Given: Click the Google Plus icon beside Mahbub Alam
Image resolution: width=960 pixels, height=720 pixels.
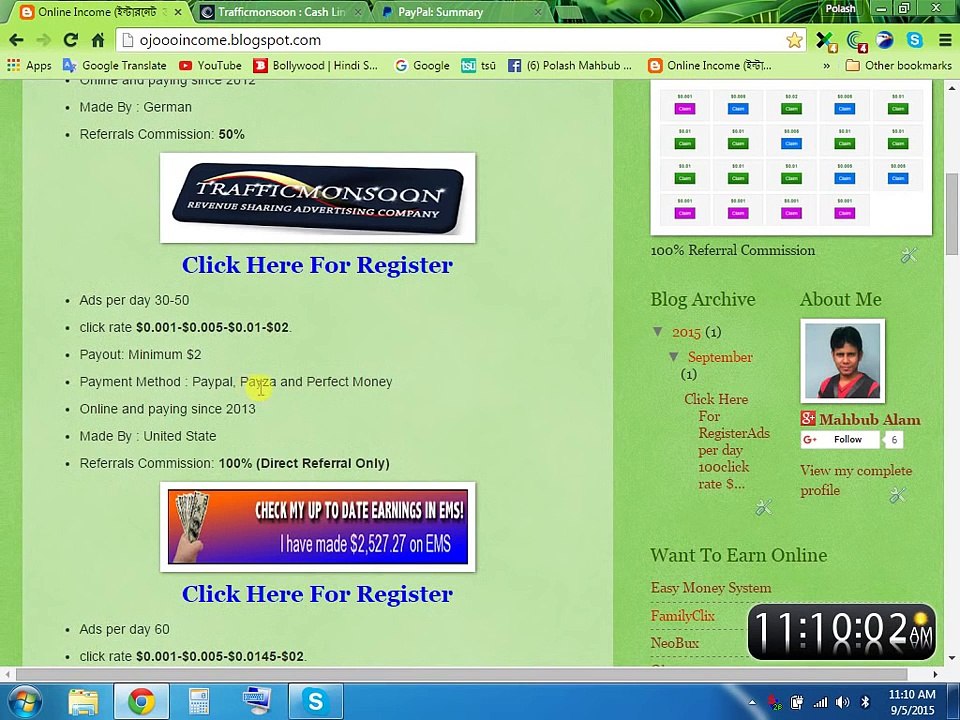Looking at the screenshot, I should pos(808,419).
